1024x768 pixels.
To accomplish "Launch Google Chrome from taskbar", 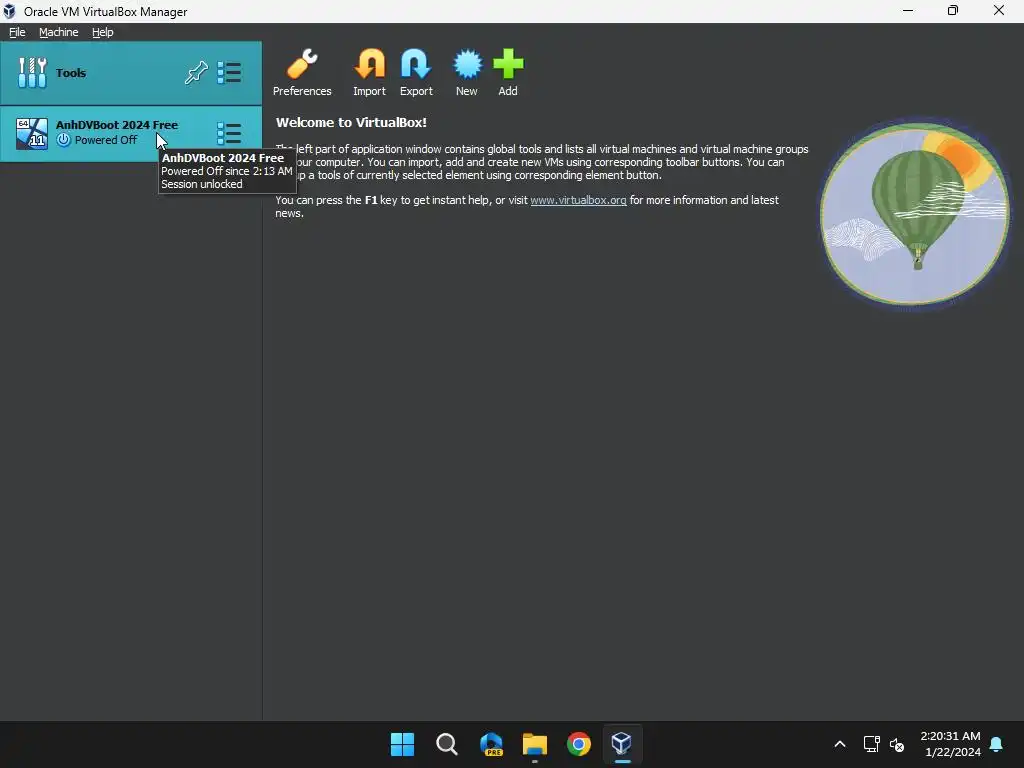I will pos(579,744).
